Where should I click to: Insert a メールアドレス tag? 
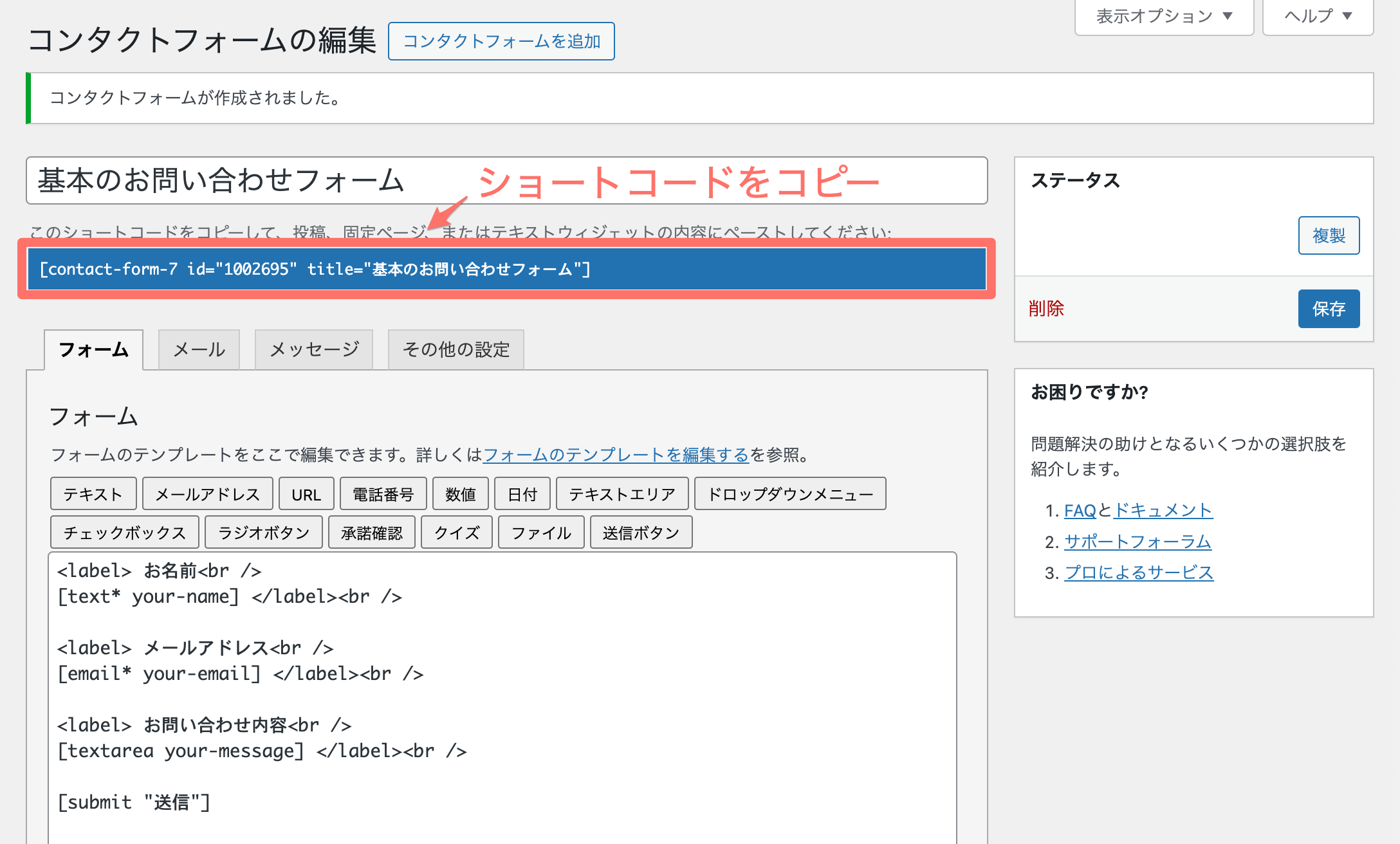click(208, 494)
